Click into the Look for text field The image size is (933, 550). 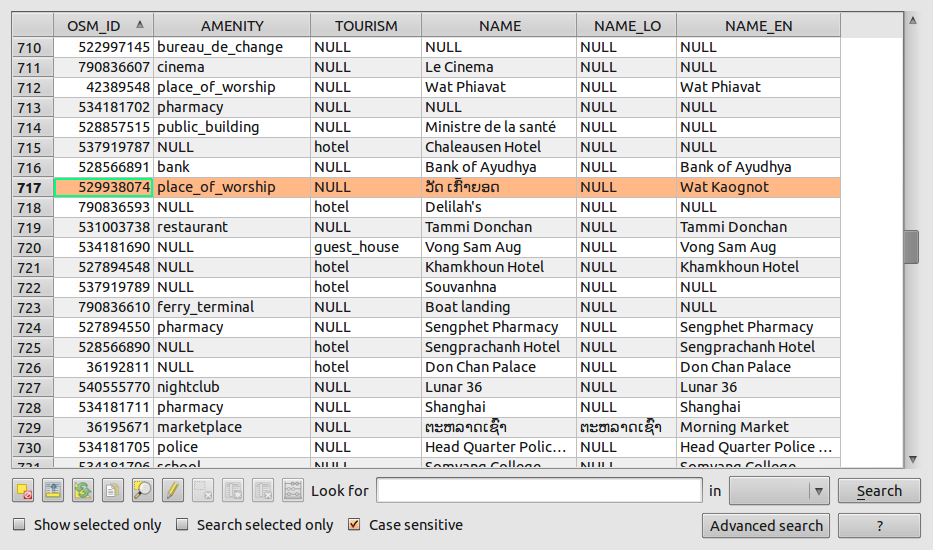coord(540,490)
